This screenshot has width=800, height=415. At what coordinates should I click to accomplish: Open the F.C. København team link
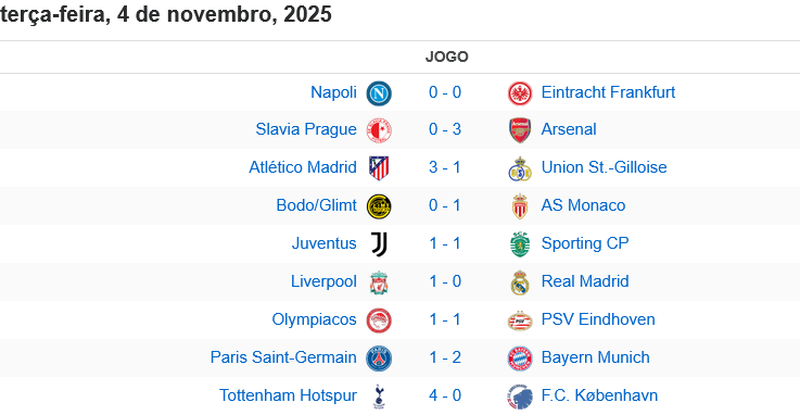pos(599,395)
